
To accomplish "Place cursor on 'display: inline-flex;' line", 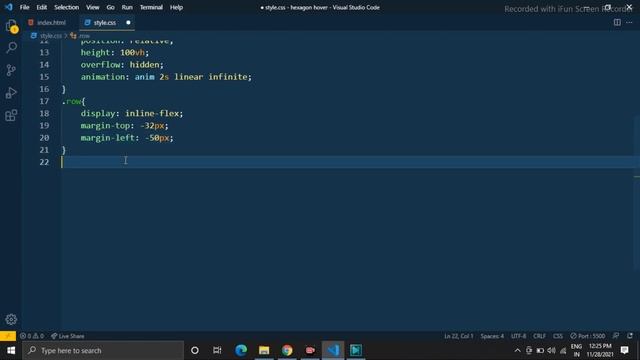I will tap(132, 113).
